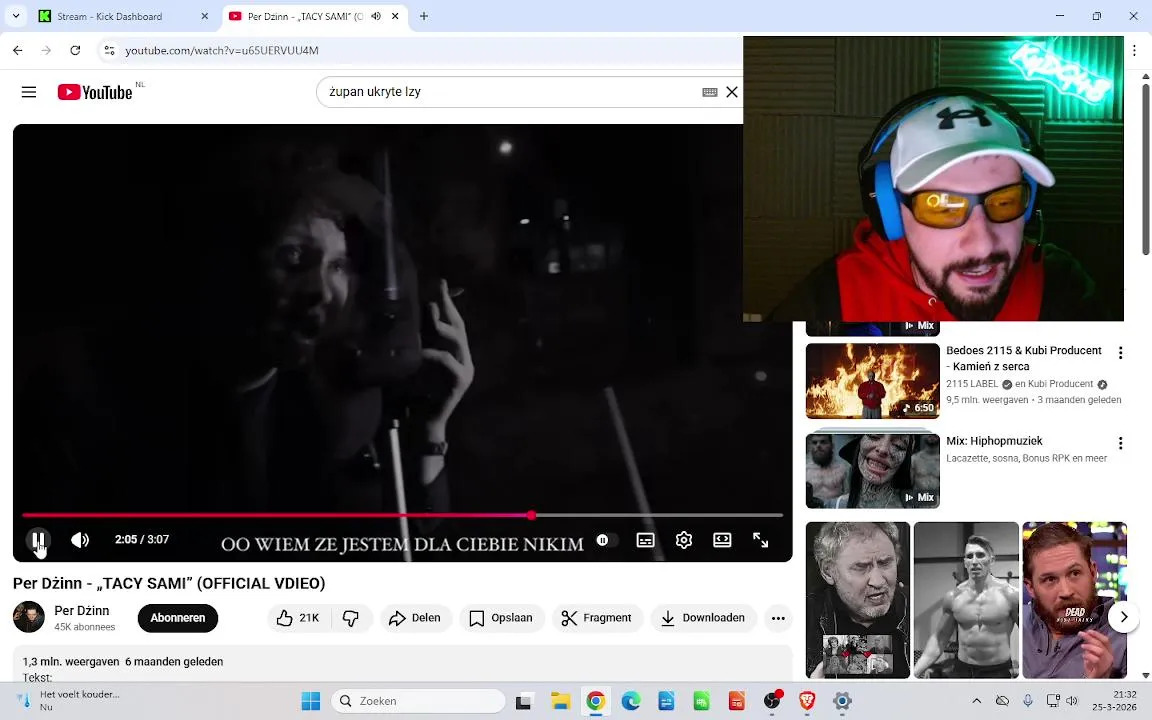Open the tab search dropdown arrow
Viewport: 1152px width, 720px height.
pos(15,16)
